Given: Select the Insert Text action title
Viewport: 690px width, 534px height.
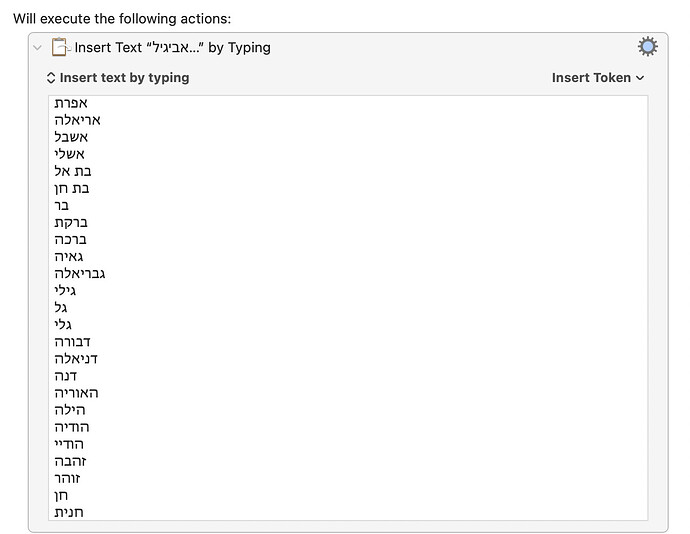Looking at the screenshot, I should pyautogui.click(x=172, y=48).
